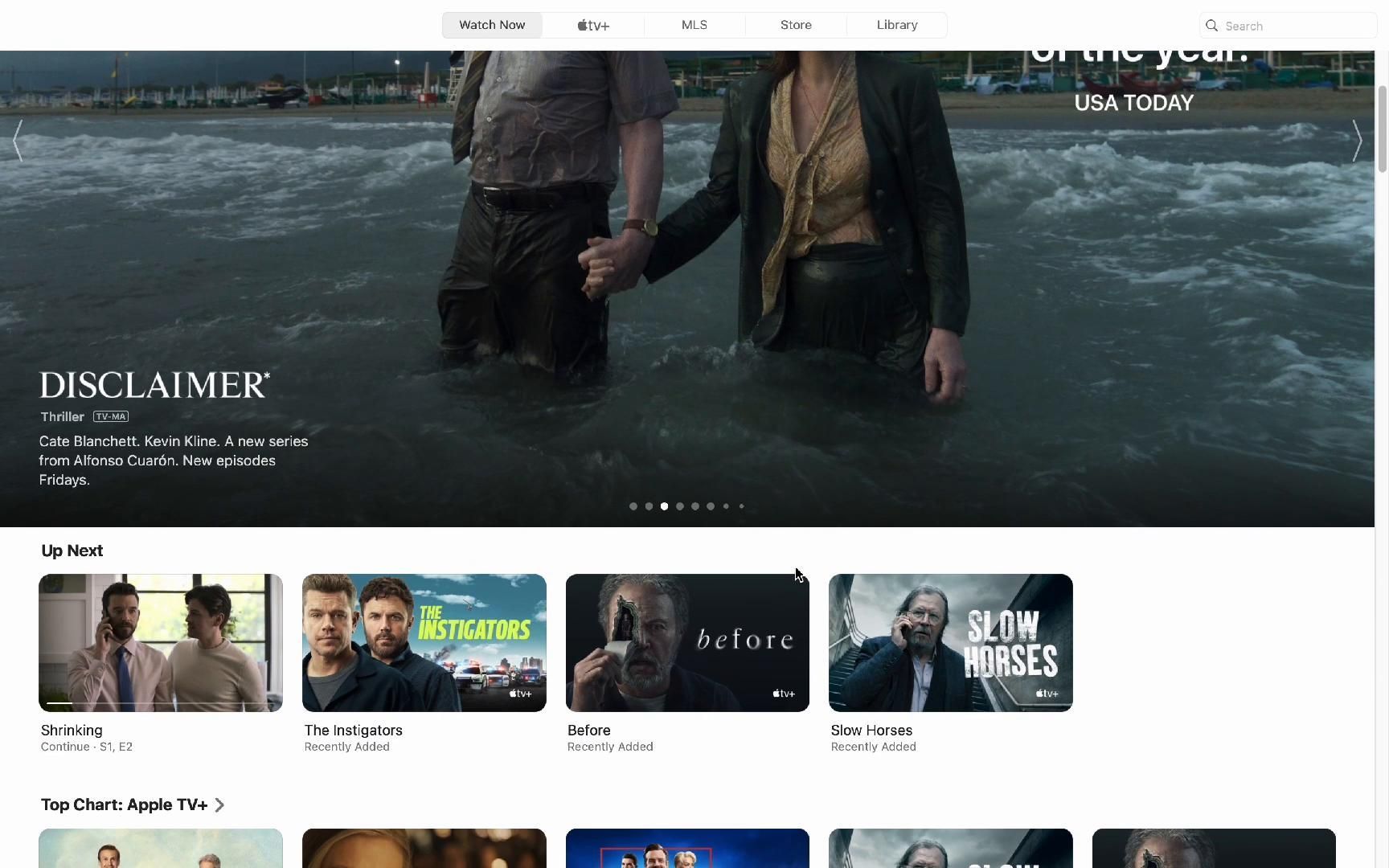Open the Before show thumbnail

click(x=687, y=642)
